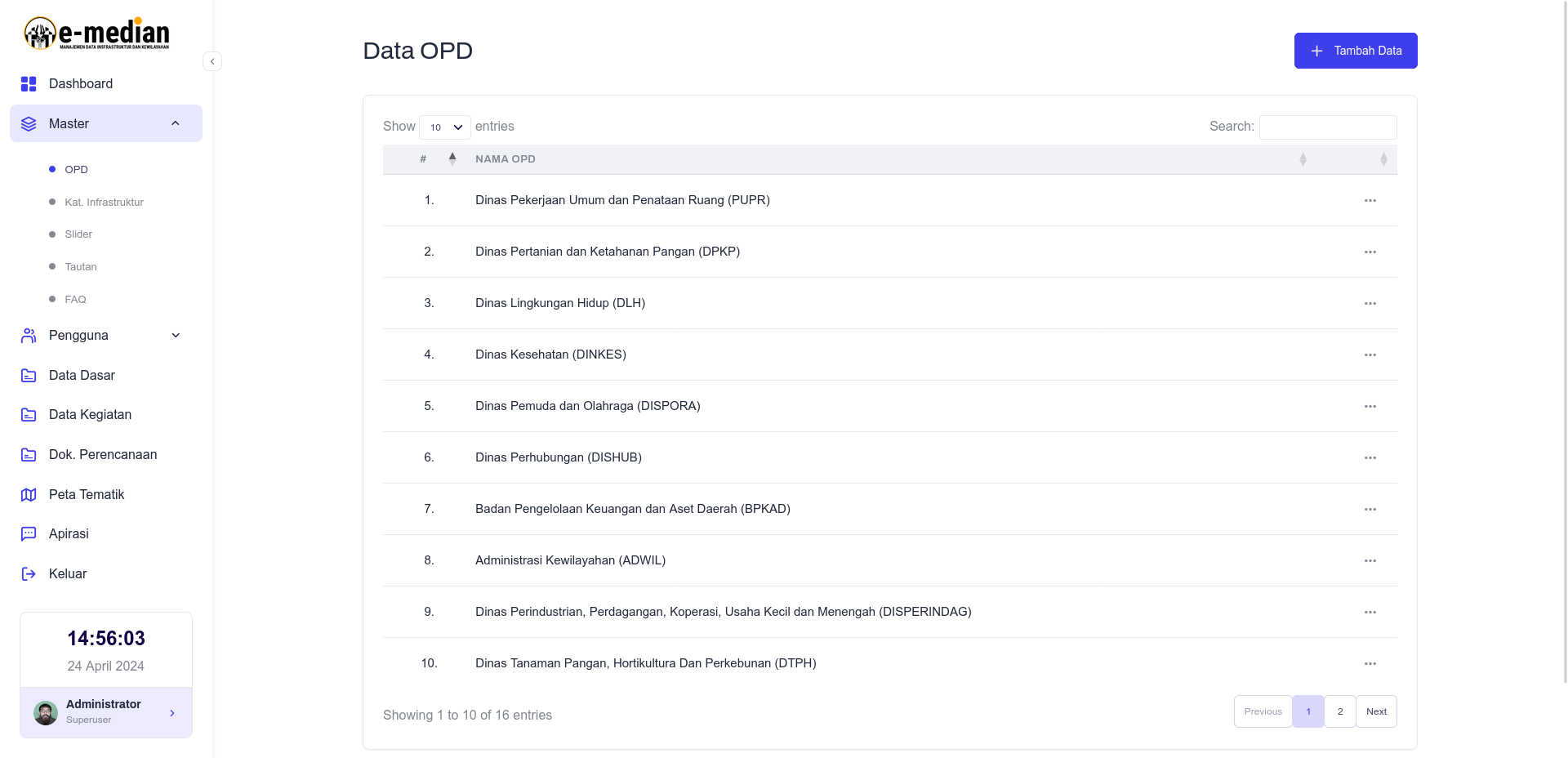Open actions menu for Dinas Pertanian (DPKP)

tap(1370, 252)
